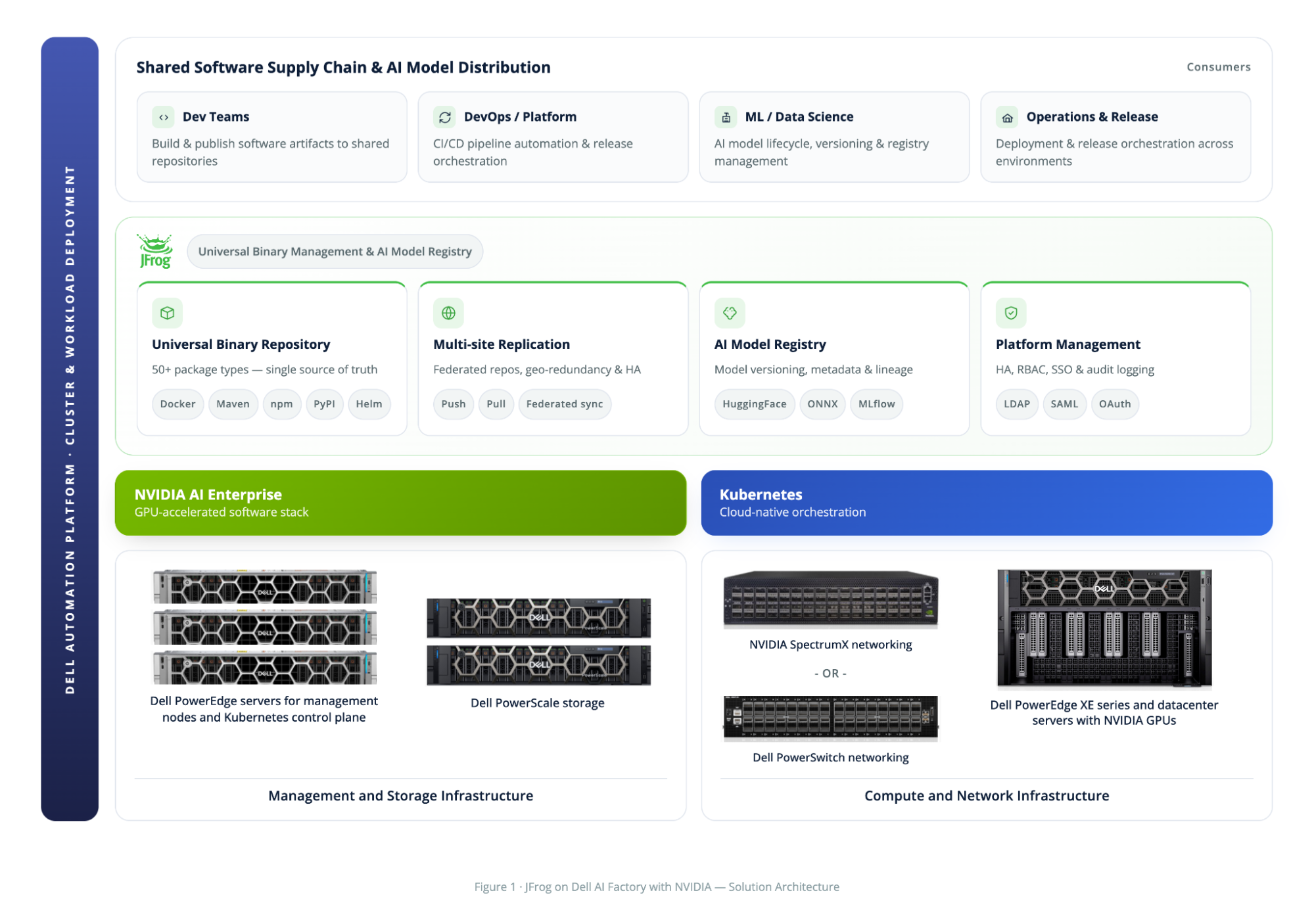The width and height of the screenshot is (1314, 924).
Task: Click 'AI model lifecycle, versioning' description
Action: [x=822, y=152]
